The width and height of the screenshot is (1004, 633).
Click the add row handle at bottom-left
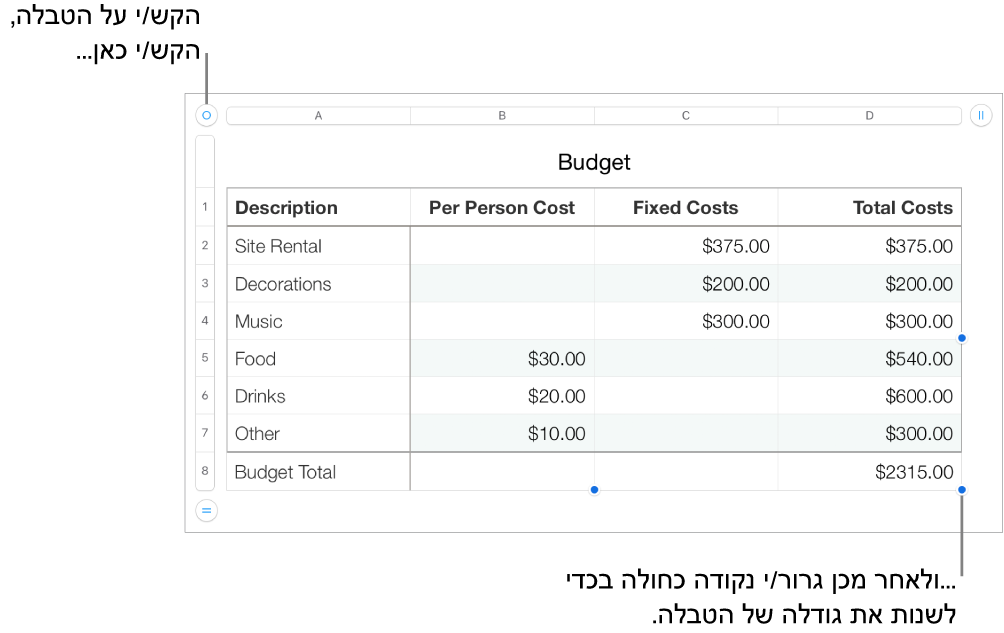(x=206, y=511)
